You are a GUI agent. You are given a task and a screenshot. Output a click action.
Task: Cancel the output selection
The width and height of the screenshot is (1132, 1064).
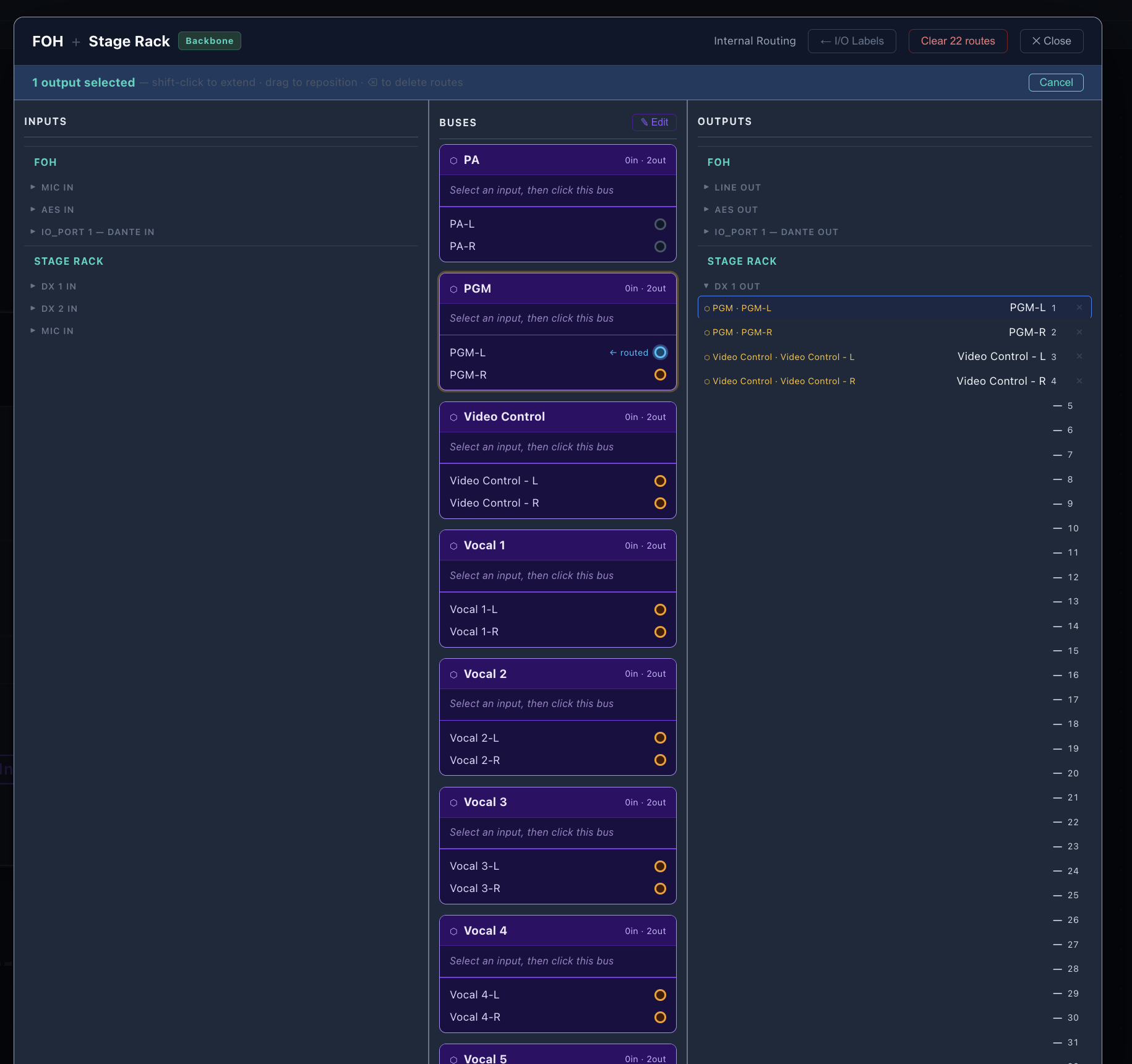click(1056, 82)
